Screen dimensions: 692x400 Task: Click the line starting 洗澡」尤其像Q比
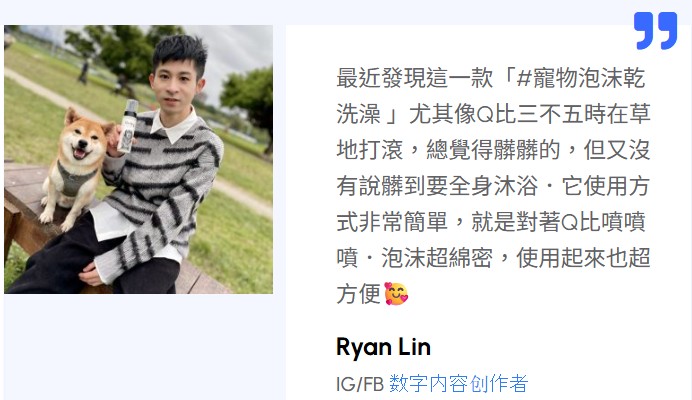point(493,114)
